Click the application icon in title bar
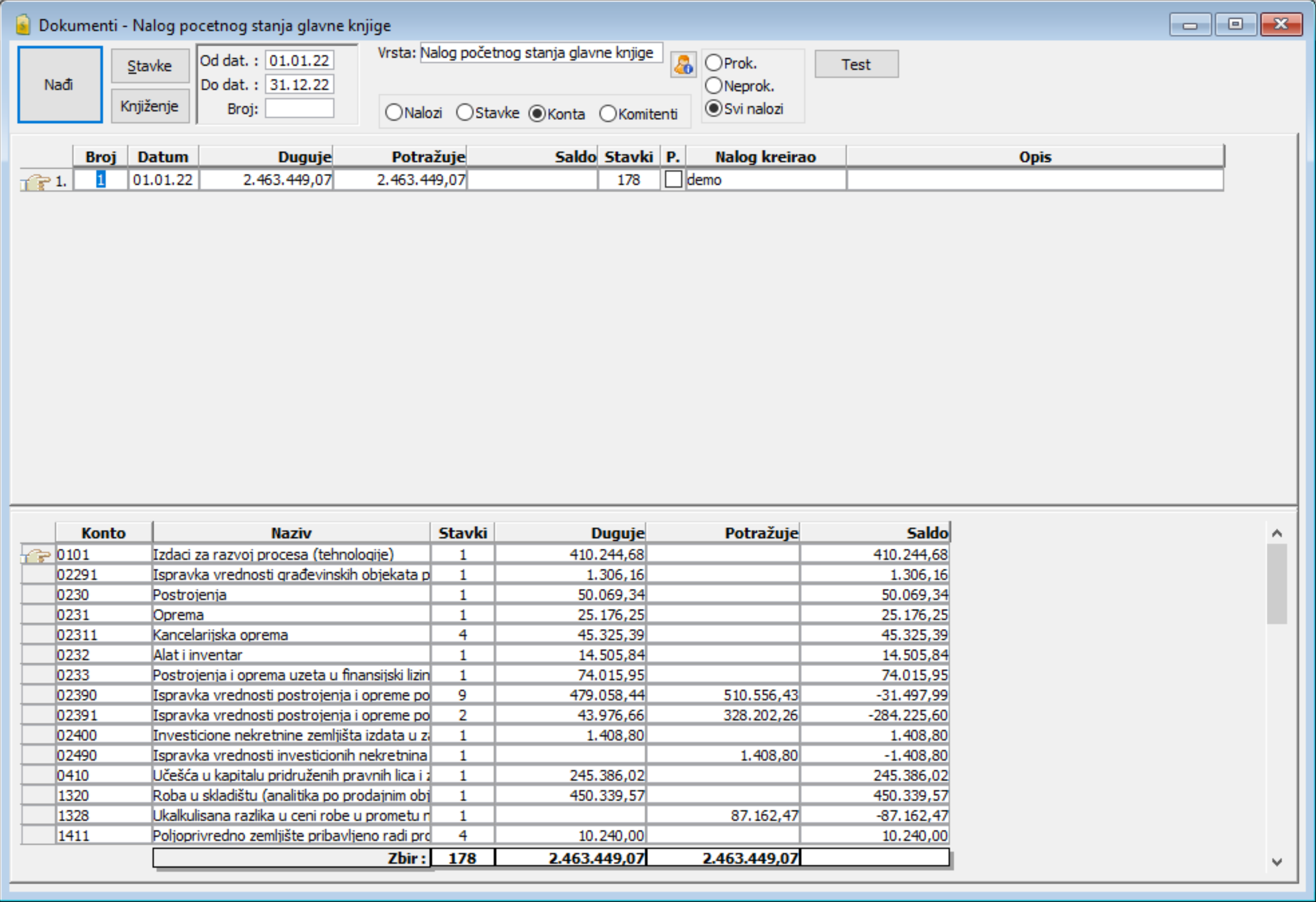Image resolution: width=1316 pixels, height=902 pixels. pos(23,25)
